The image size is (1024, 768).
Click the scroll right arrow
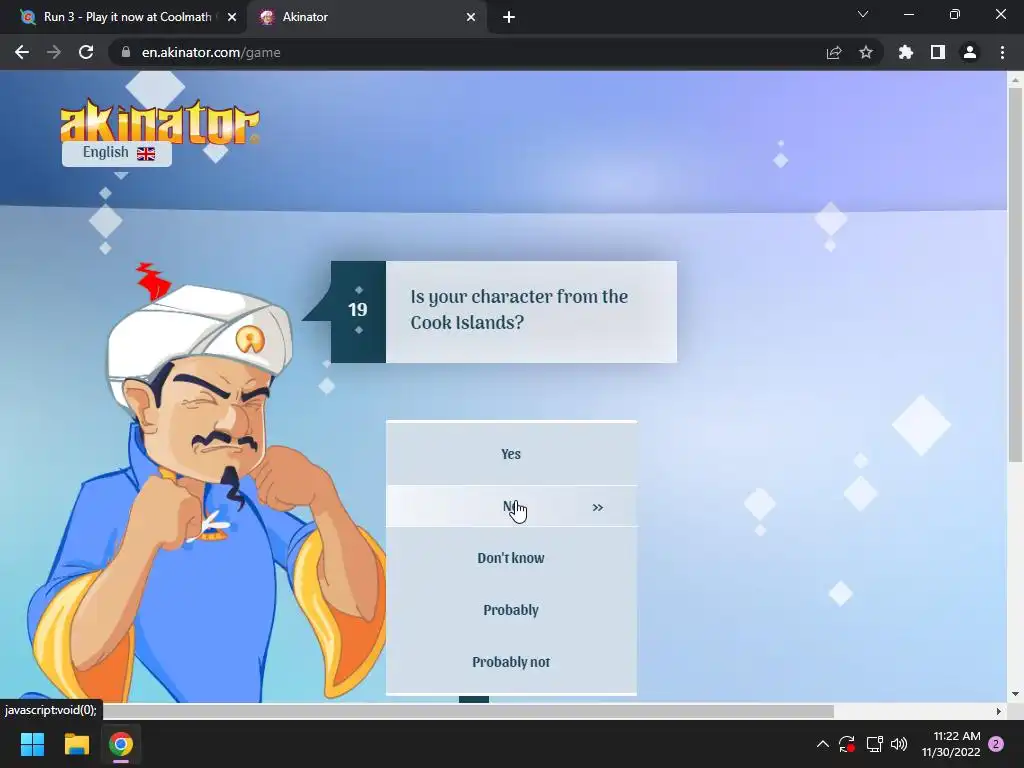999,711
